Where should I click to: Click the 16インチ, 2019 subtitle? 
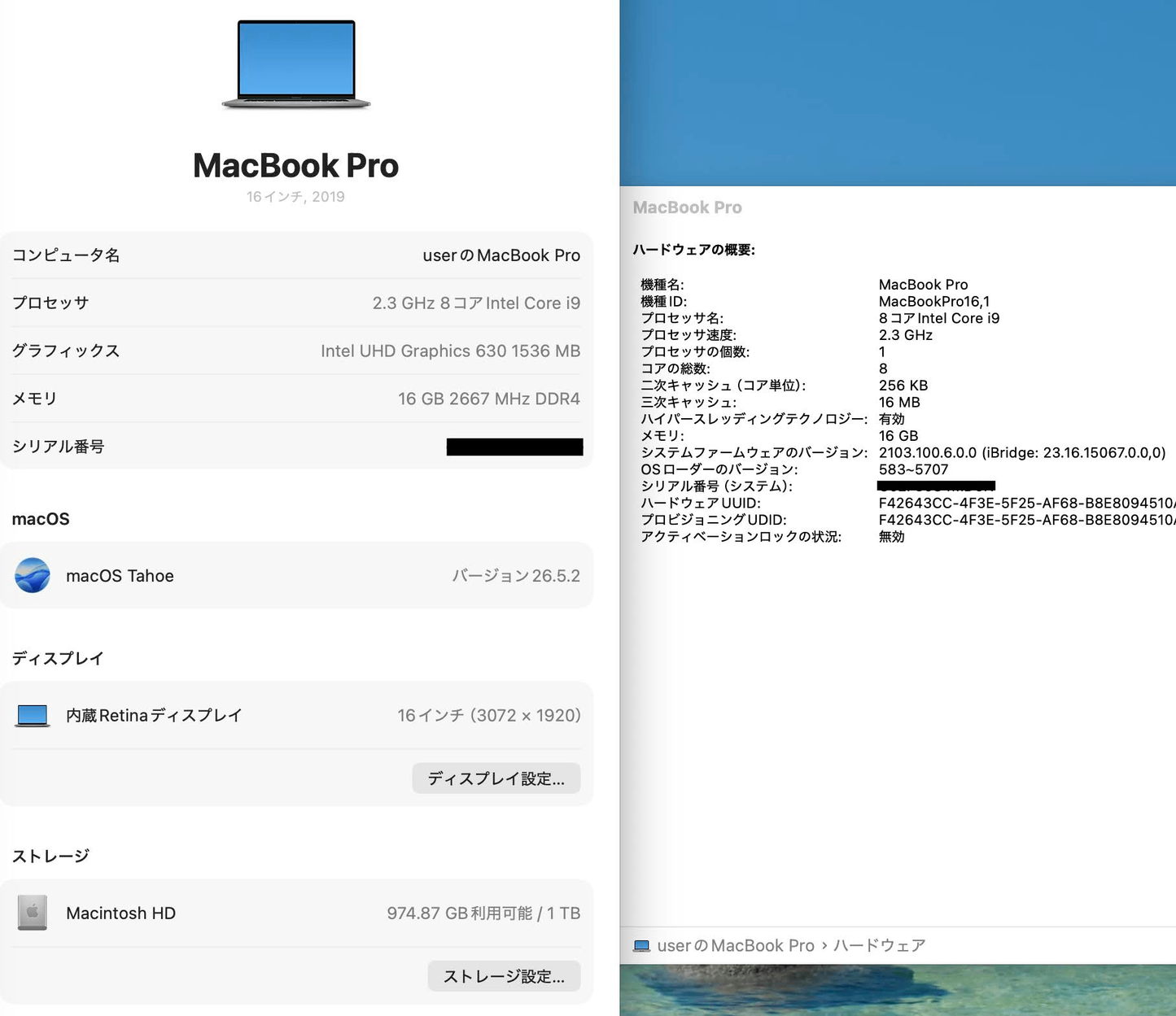[296, 197]
